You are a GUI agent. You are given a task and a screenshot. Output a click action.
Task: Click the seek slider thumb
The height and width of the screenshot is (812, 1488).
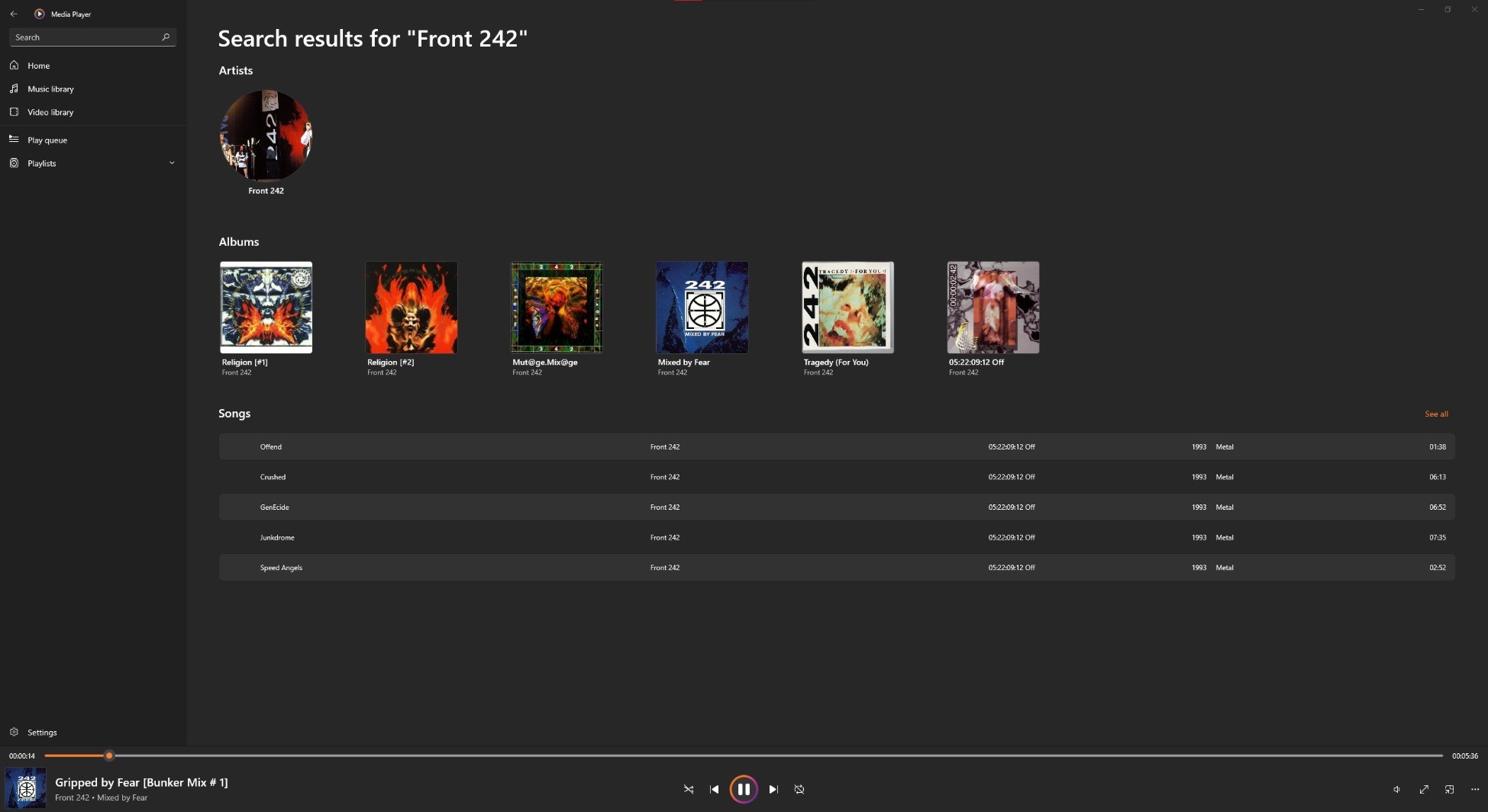click(x=109, y=756)
